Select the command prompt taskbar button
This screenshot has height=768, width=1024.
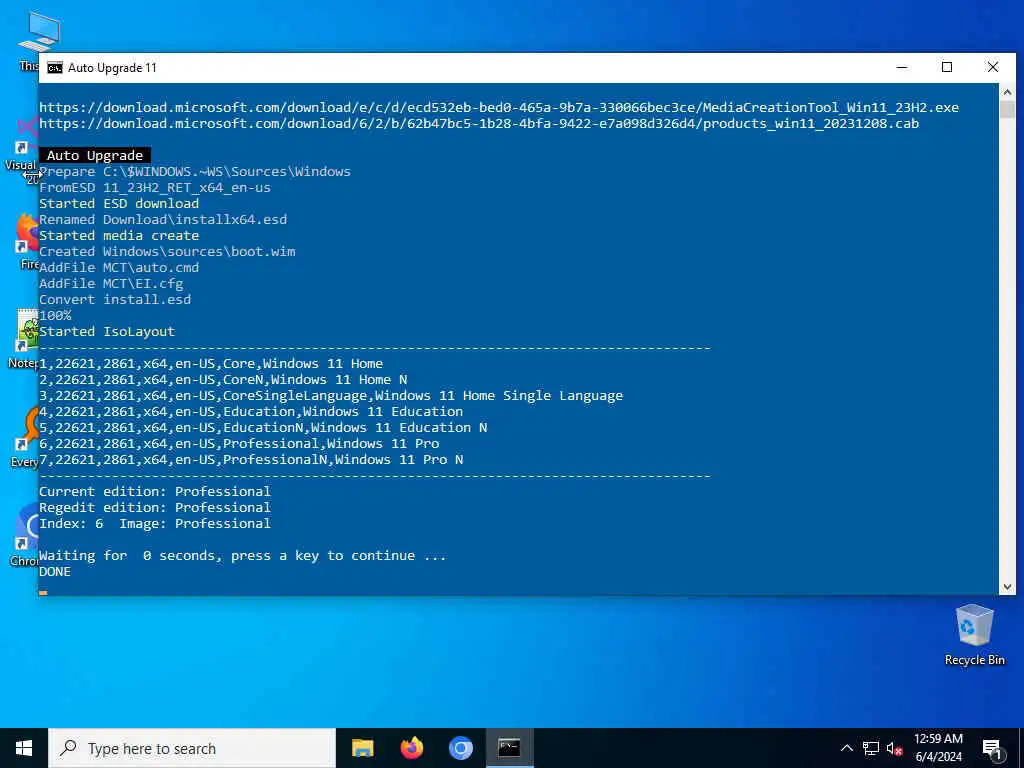pos(509,748)
